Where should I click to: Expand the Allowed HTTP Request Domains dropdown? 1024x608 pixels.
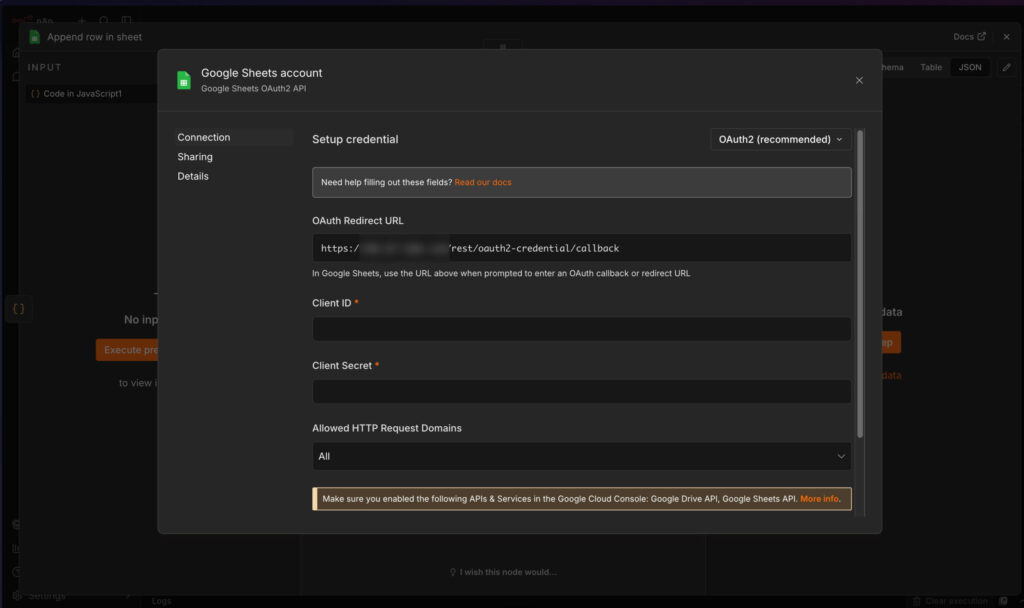click(x=581, y=456)
